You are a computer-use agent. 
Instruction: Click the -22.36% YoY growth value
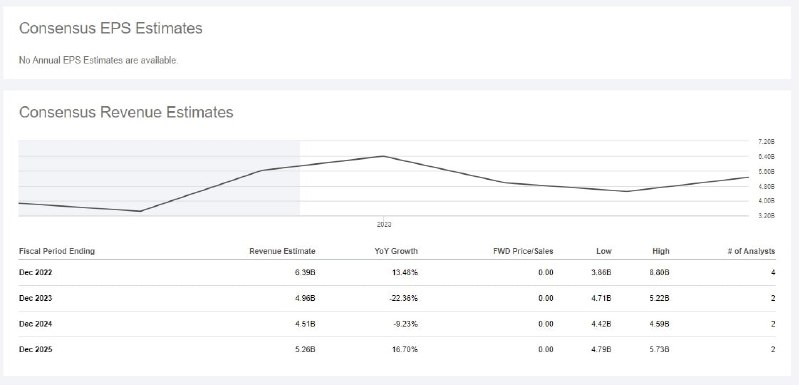tap(403, 298)
